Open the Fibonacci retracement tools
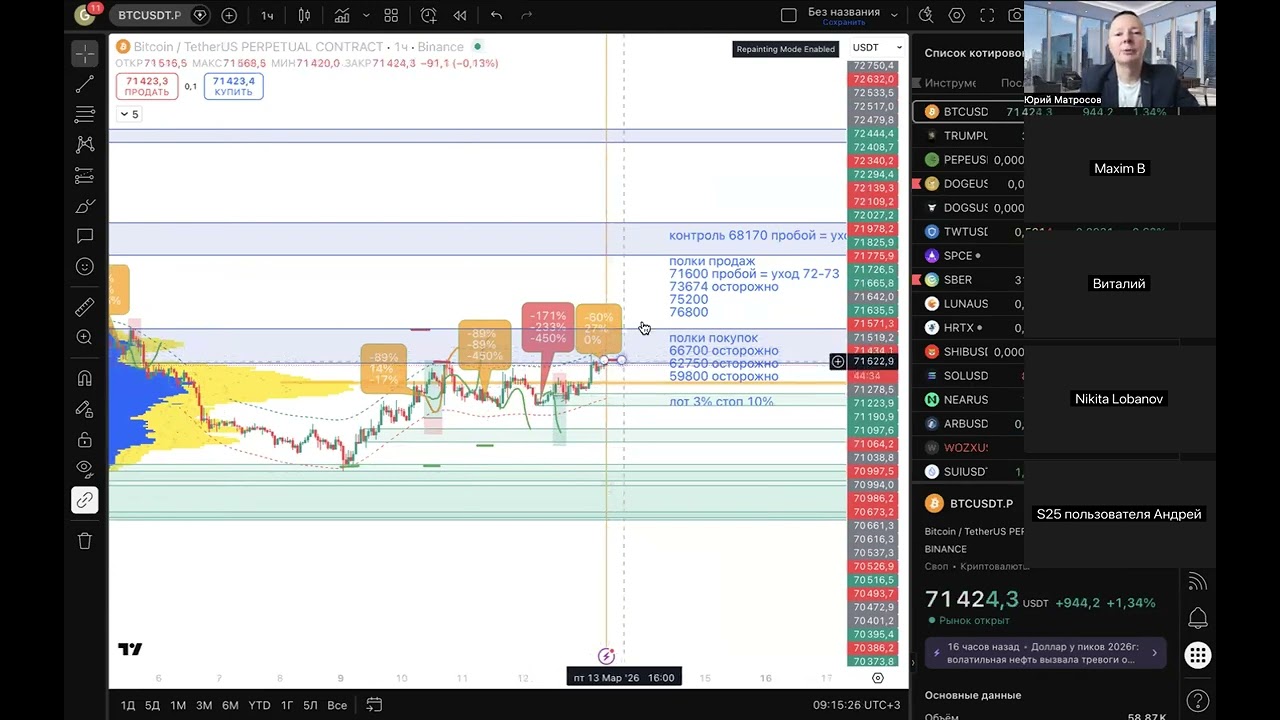 point(85,115)
